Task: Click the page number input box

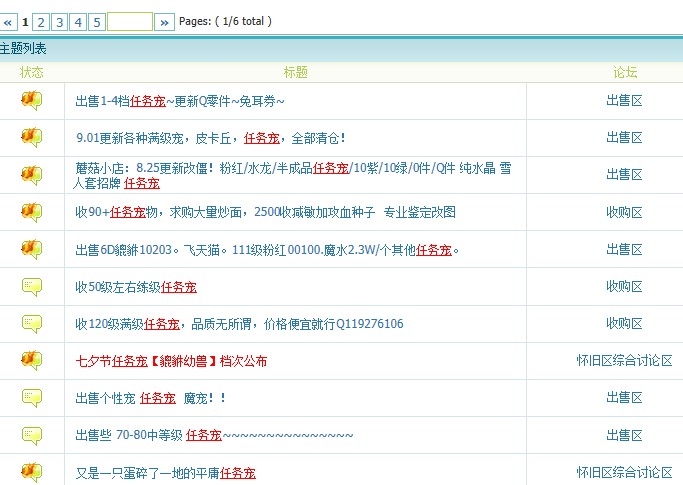Action: (x=130, y=21)
